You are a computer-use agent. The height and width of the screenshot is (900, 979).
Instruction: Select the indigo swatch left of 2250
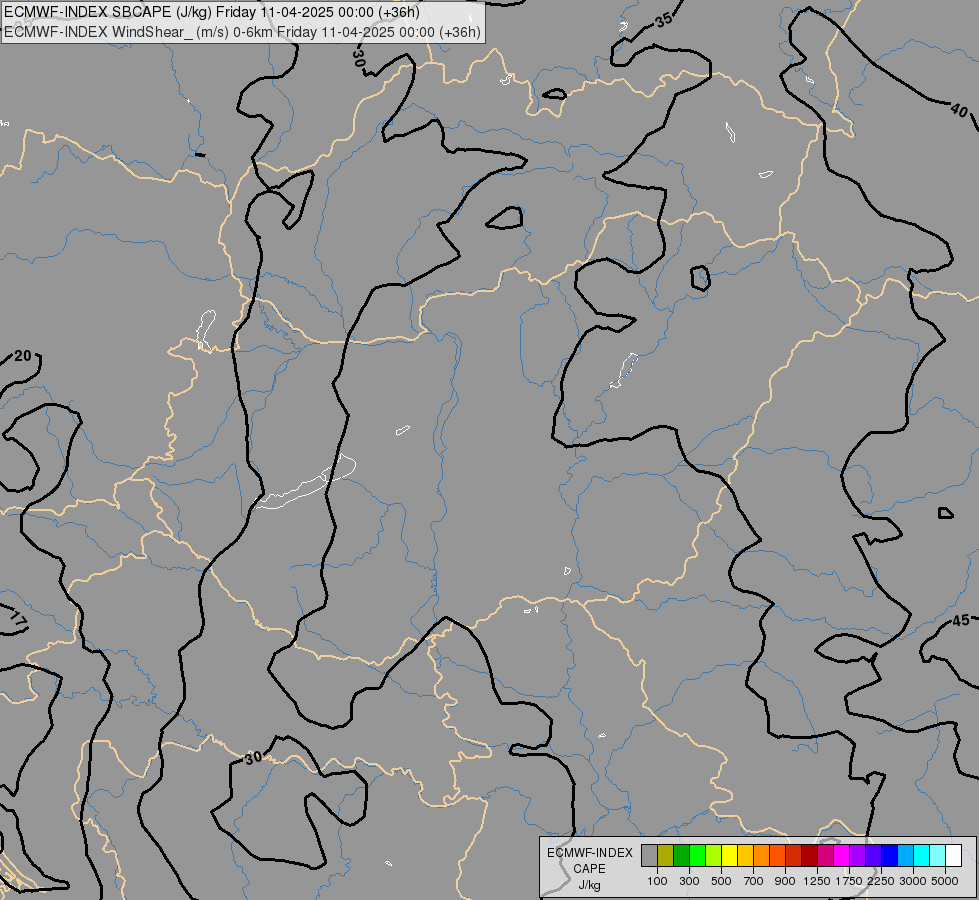[873, 856]
